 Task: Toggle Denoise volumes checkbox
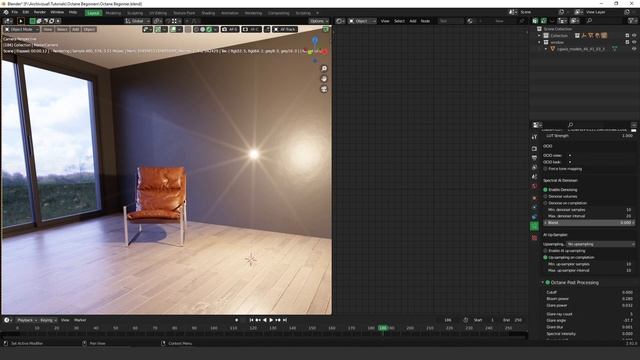545,196
